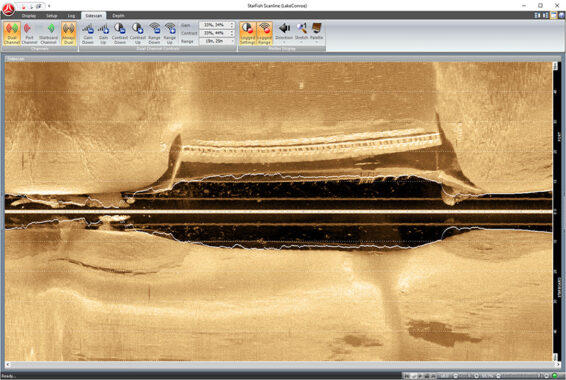Toggle Logged Settings button
The width and height of the screenshot is (566, 380).
(x=248, y=33)
